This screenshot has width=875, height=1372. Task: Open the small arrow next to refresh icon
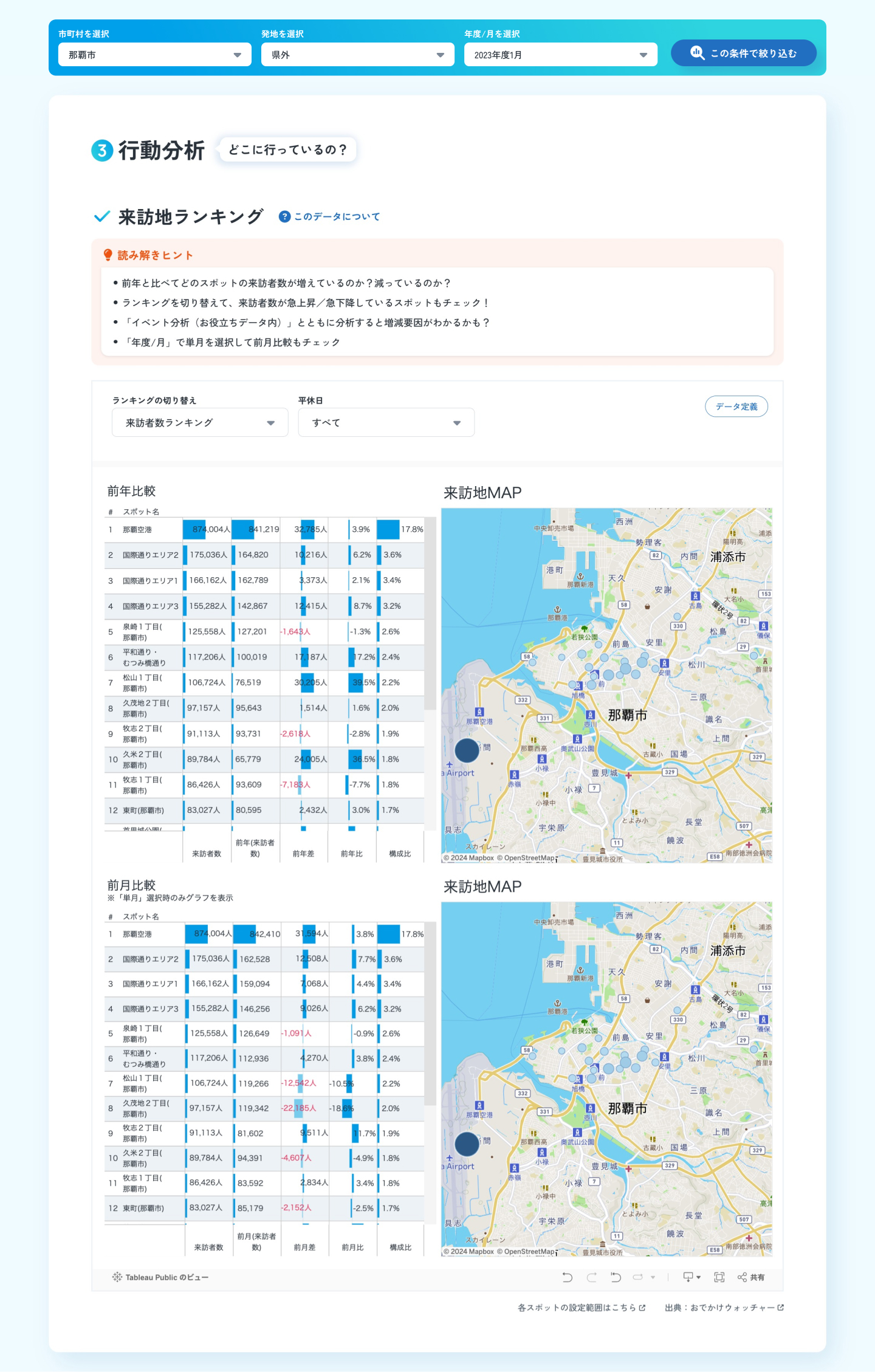pos(653,1277)
